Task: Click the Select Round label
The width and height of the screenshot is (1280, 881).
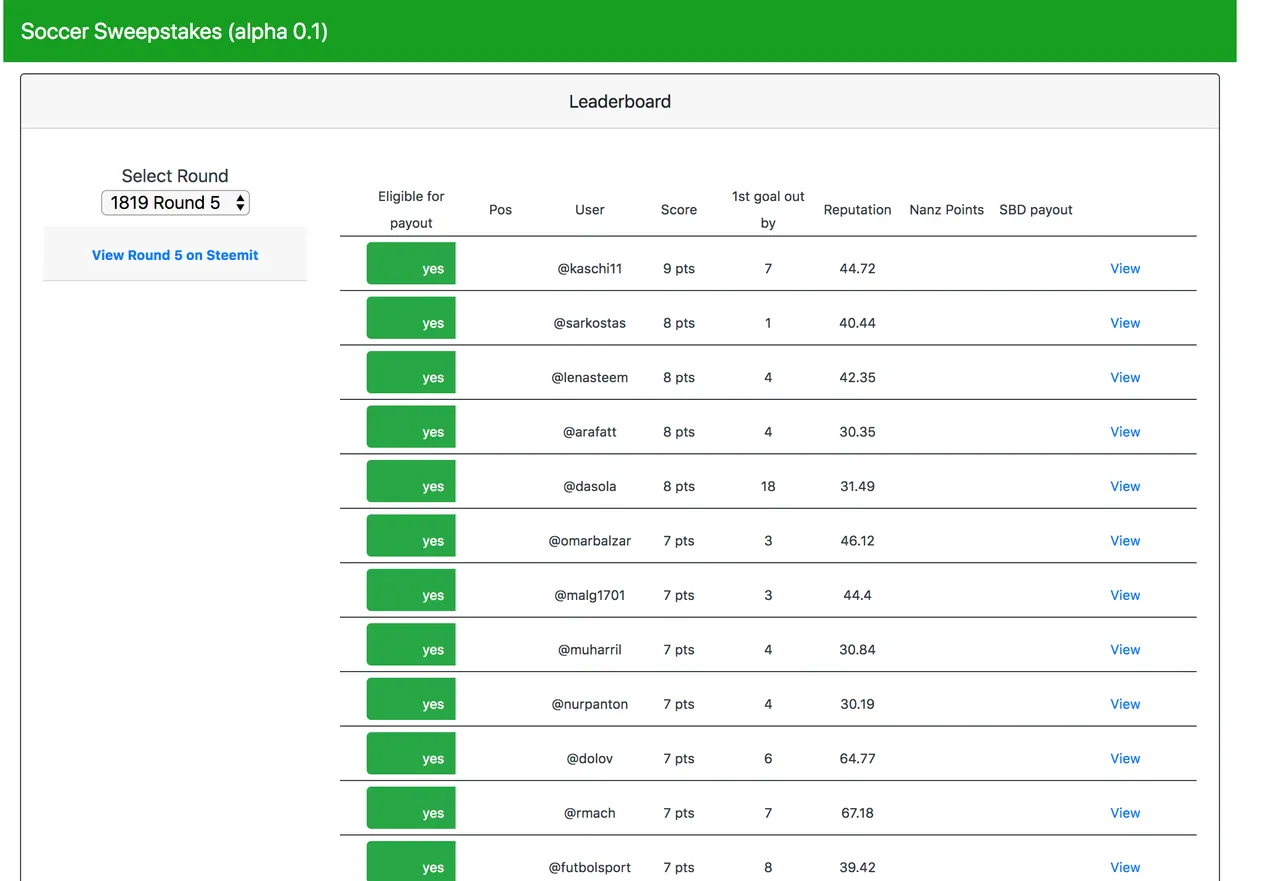Action: [x=175, y=176]
